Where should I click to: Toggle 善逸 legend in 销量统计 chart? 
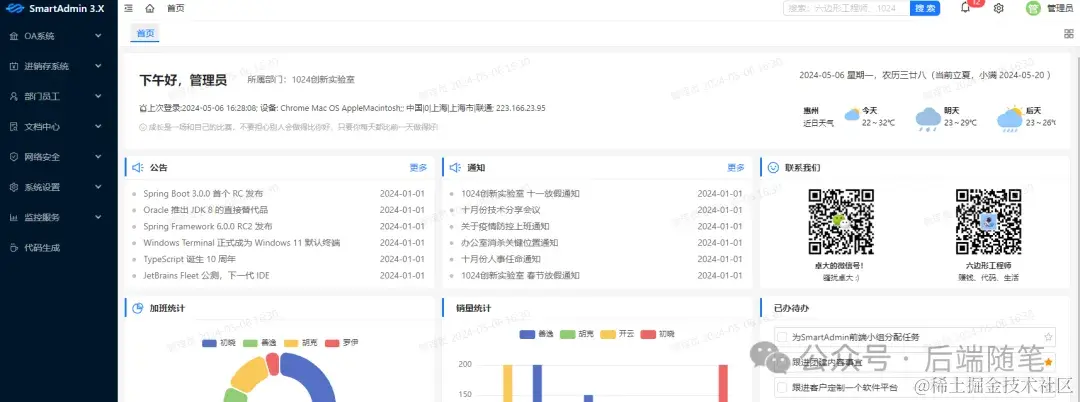(537, 334)
